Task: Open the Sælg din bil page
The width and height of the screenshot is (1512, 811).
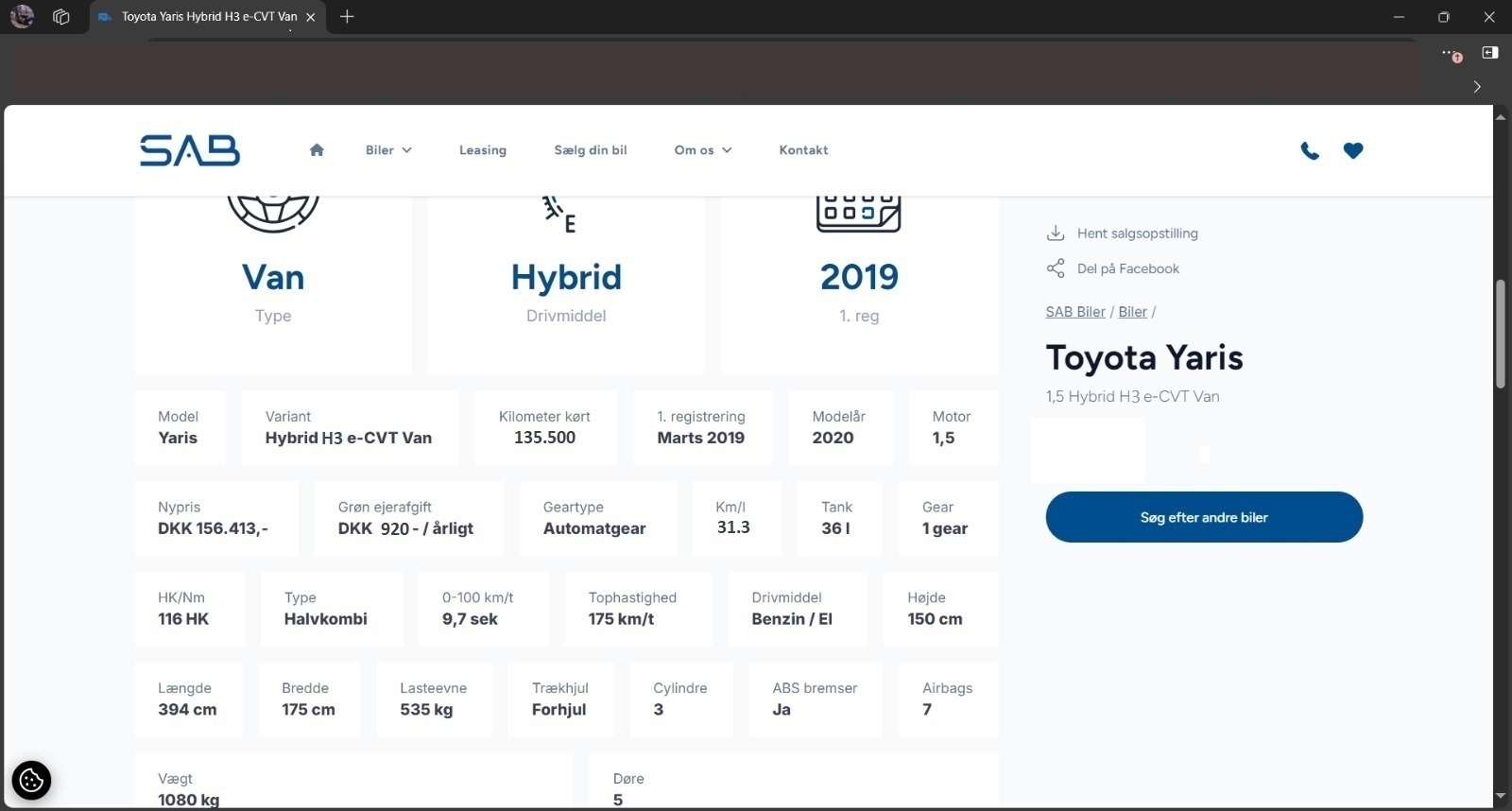Action: [590, 150]
